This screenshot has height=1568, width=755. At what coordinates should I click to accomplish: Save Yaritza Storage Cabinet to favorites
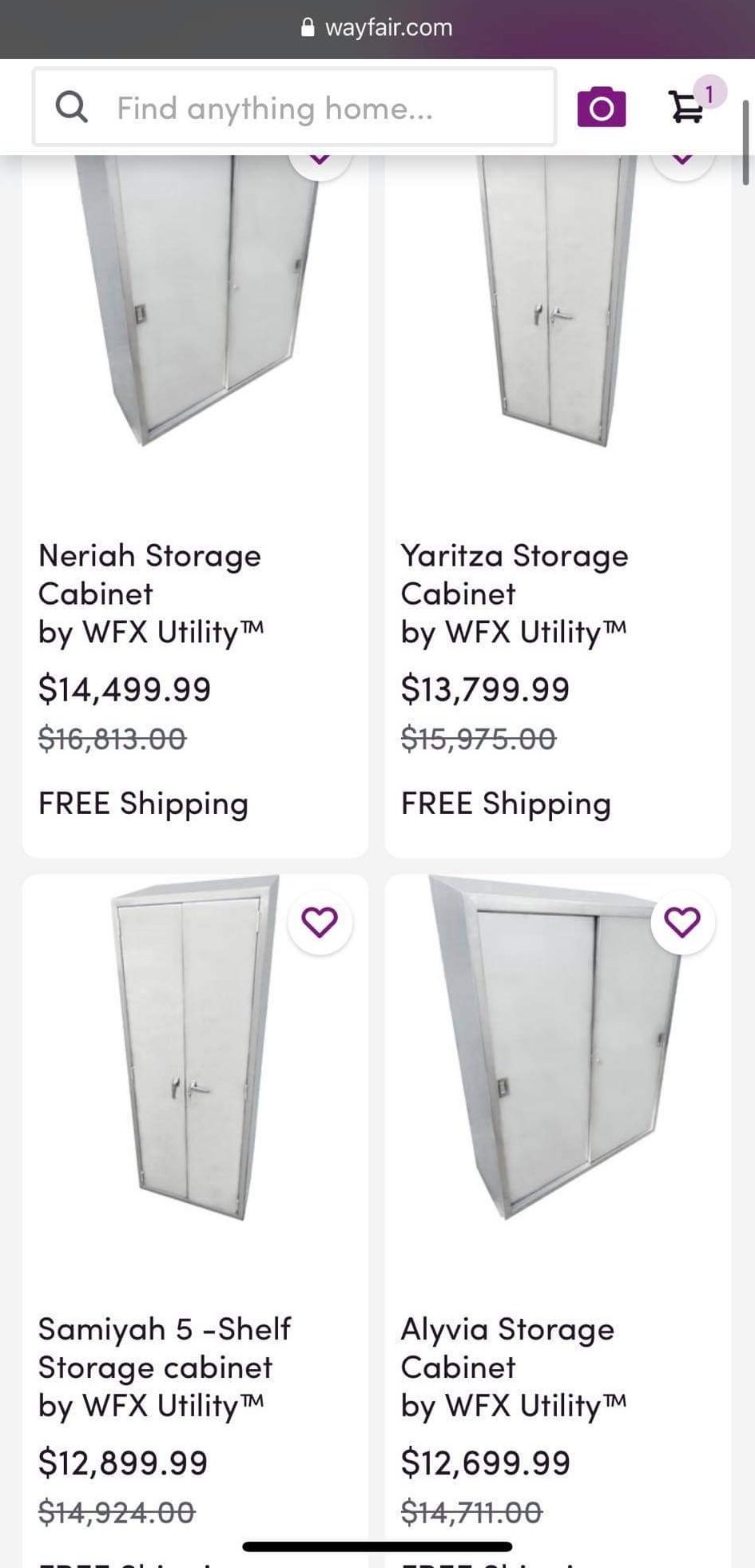click(682, 160)
